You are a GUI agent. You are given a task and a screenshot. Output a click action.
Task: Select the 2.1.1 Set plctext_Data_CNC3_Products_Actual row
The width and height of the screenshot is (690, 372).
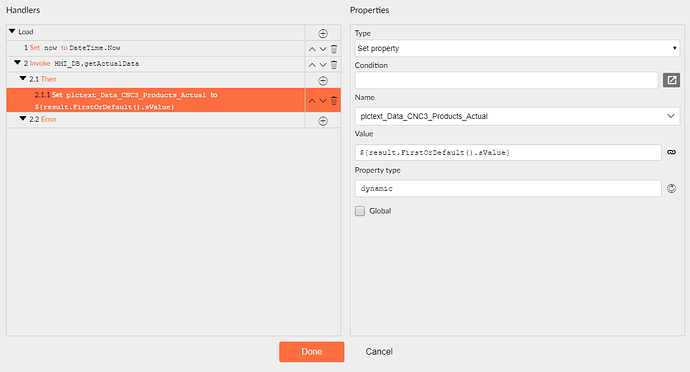point(156,100)
